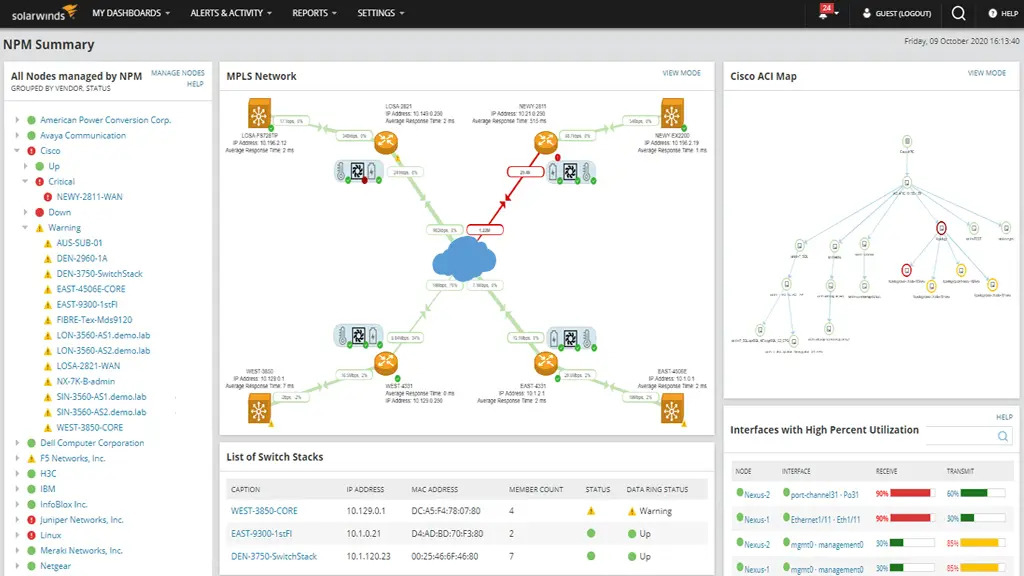Click the search icon in Interfaces with High Percent Utilization
This screenshot has height=576, width=1024.
click(x=1003, y=437)
